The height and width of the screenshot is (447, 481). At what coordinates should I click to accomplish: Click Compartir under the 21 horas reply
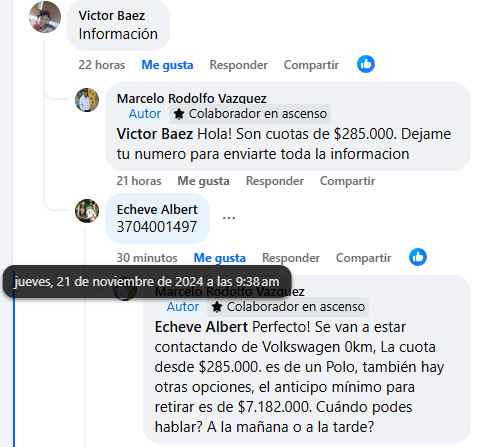tap(347, 181)
